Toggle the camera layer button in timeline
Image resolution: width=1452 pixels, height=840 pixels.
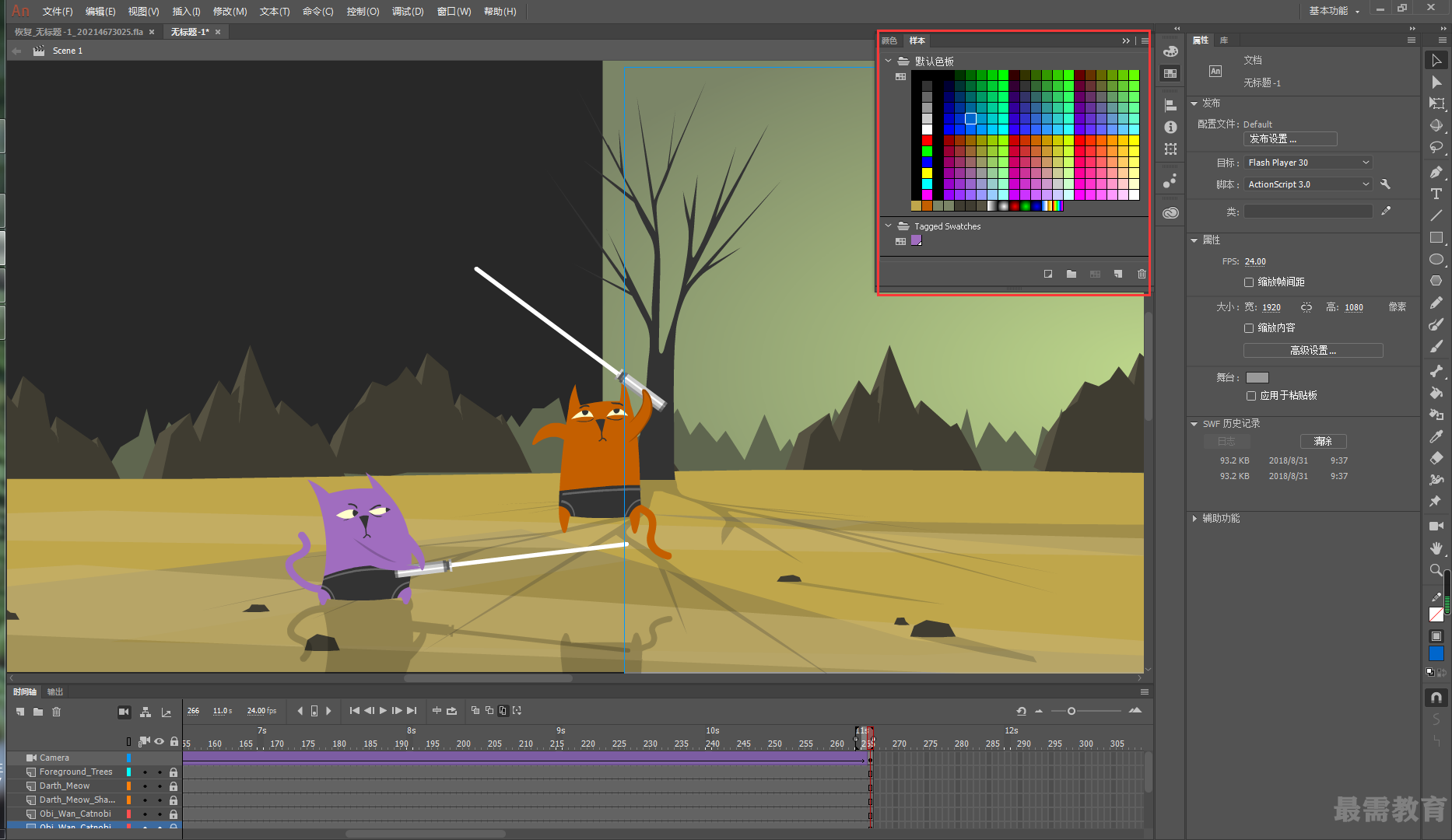pyautogui.click(x=124, y=712)
